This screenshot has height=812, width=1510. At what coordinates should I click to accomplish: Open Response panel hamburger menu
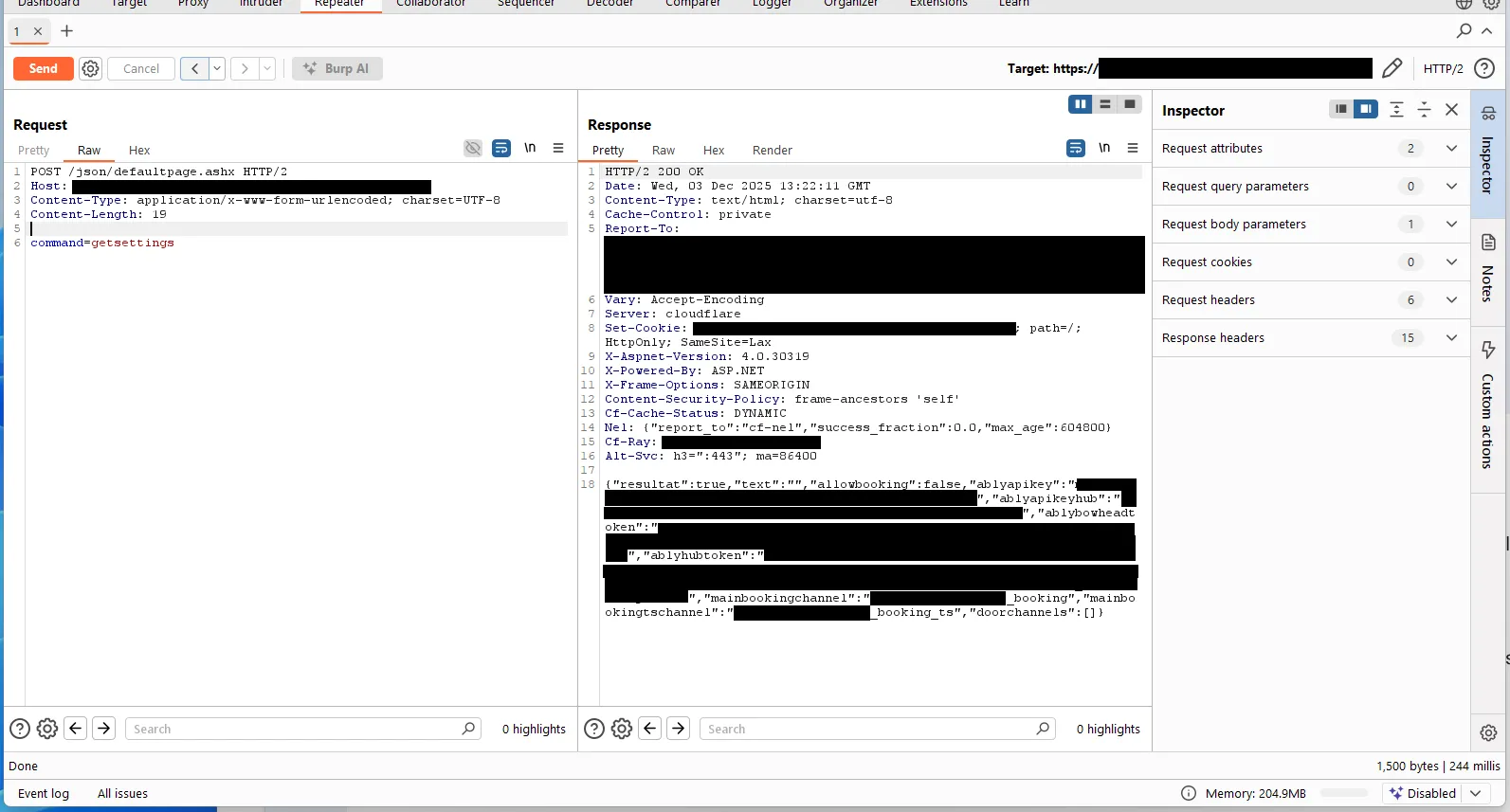(1133, 148)
